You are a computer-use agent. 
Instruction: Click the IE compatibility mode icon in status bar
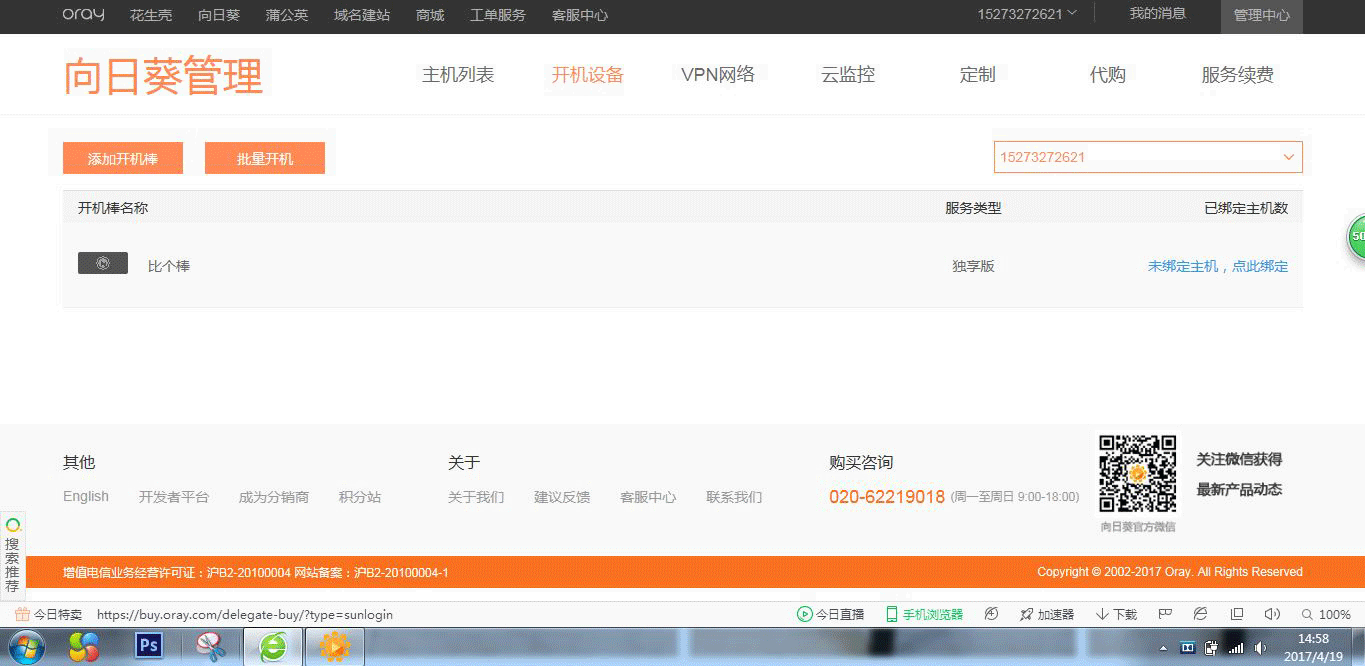pos(1200,614)
